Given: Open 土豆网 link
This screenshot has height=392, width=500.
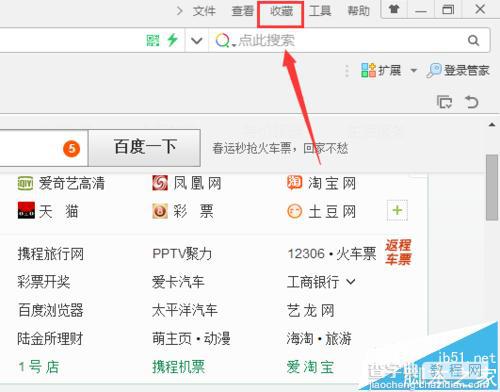Looking at the screenshot, I should coord(332,212).
